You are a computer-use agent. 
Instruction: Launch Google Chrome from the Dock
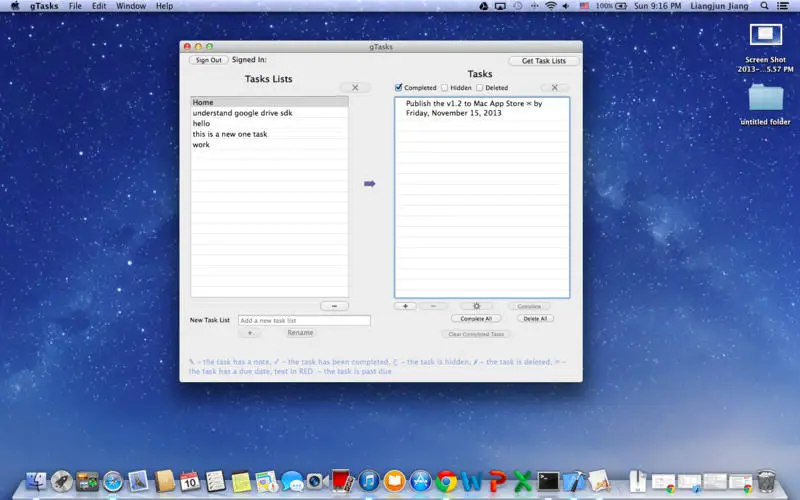[x=446, y=481]
